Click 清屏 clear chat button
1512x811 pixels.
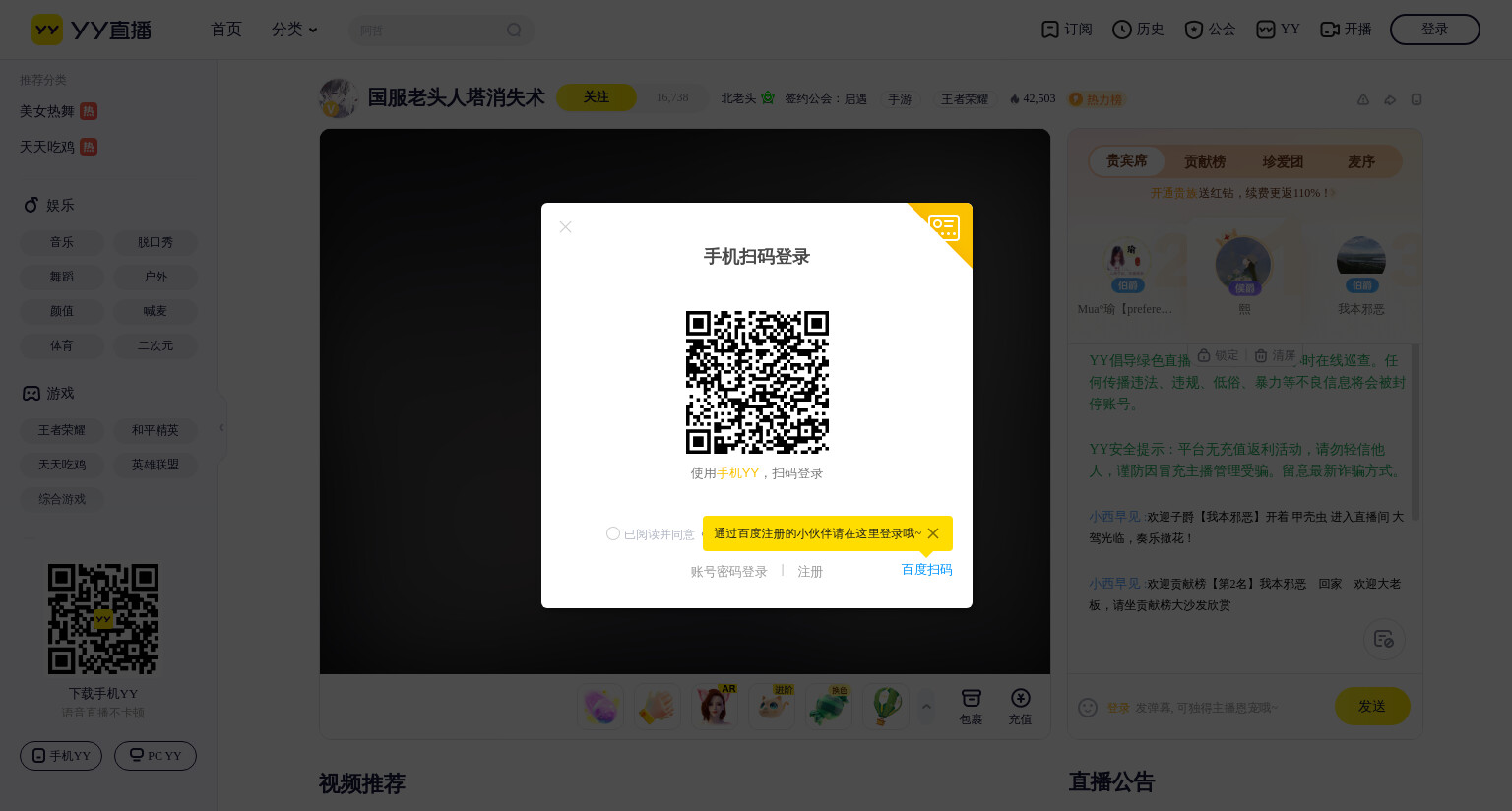pyautogui.click(x=1276, y=355)
